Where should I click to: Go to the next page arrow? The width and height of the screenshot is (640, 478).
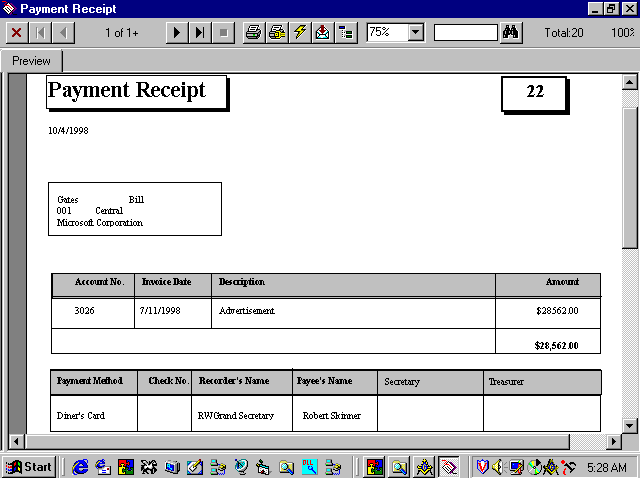tap(177, 32)
